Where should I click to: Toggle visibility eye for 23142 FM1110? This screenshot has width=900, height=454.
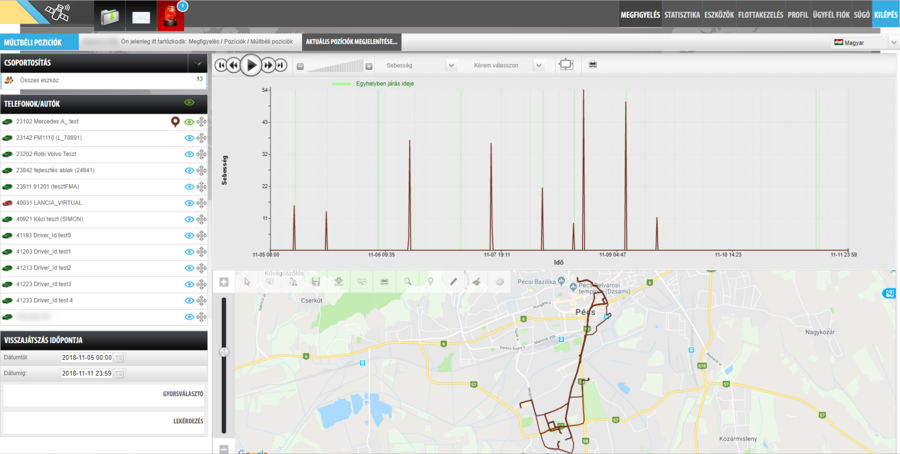[x=188, y=138]
